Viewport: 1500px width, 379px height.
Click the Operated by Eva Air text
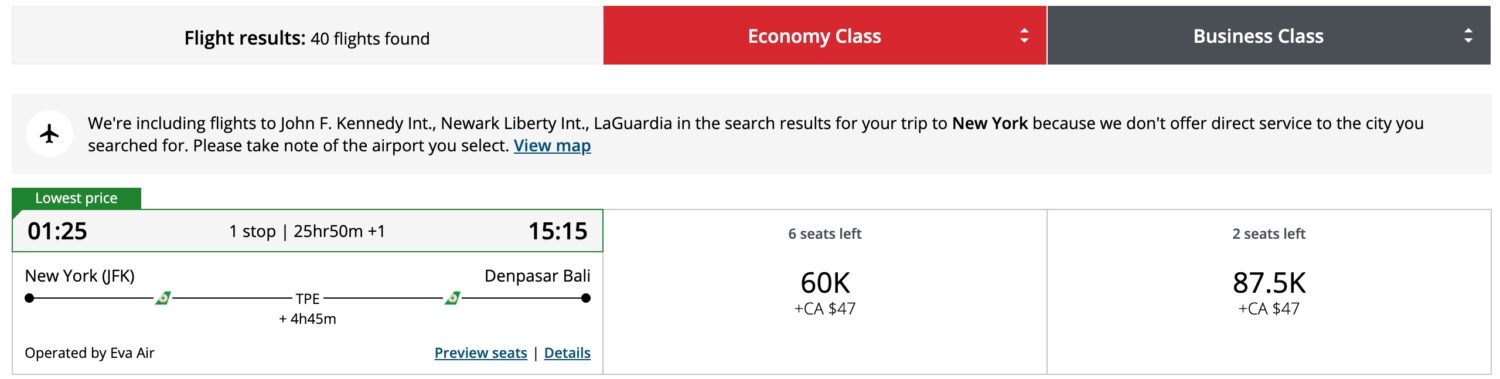click(x=90, y=353)
